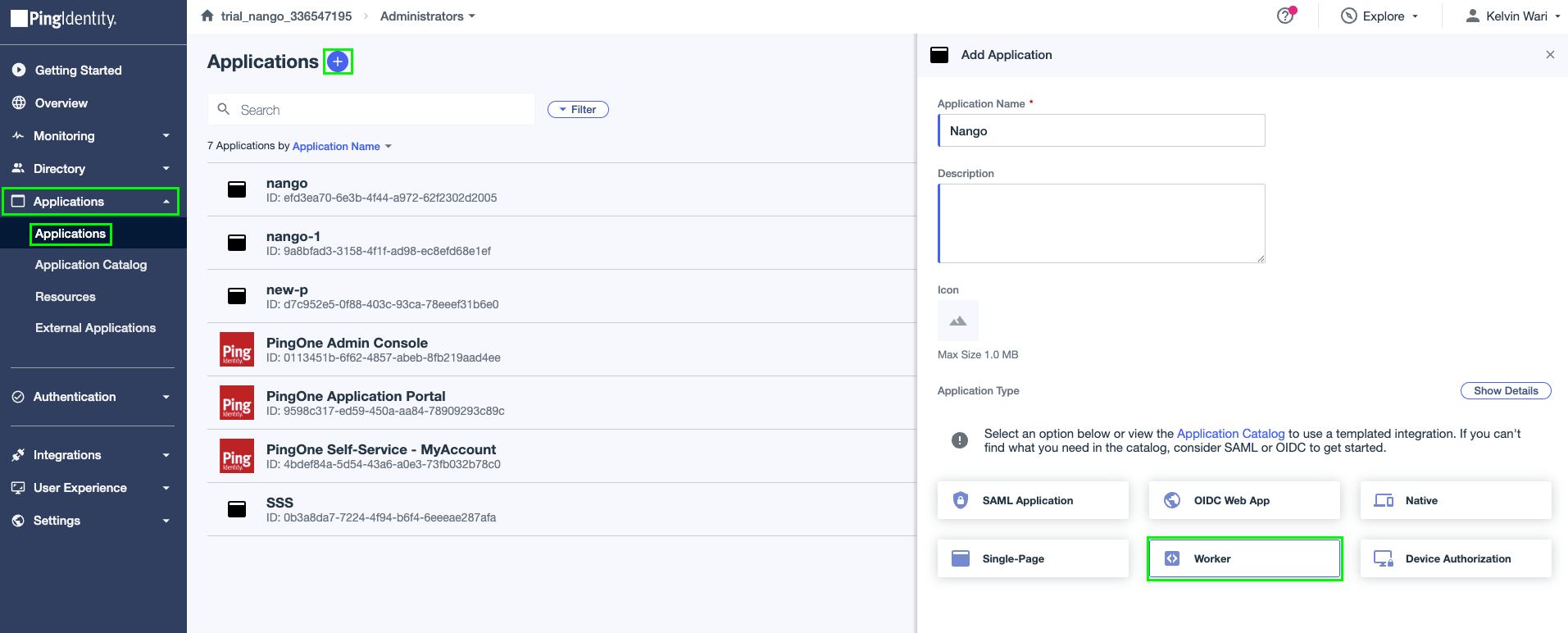Pick the Device Authorization application type
Viewport: 1568px width, 633px height.
1456,558
